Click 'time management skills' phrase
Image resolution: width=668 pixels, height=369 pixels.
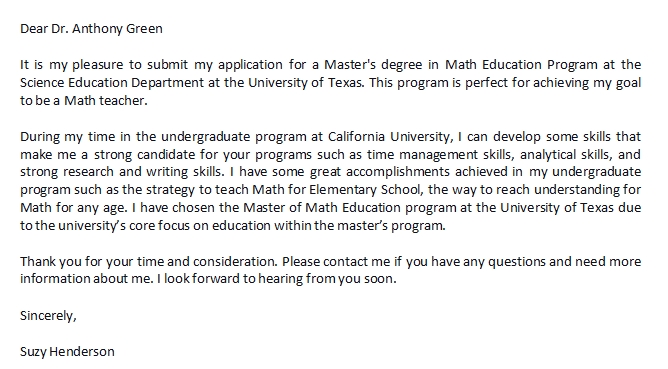[x=439, y=154]
